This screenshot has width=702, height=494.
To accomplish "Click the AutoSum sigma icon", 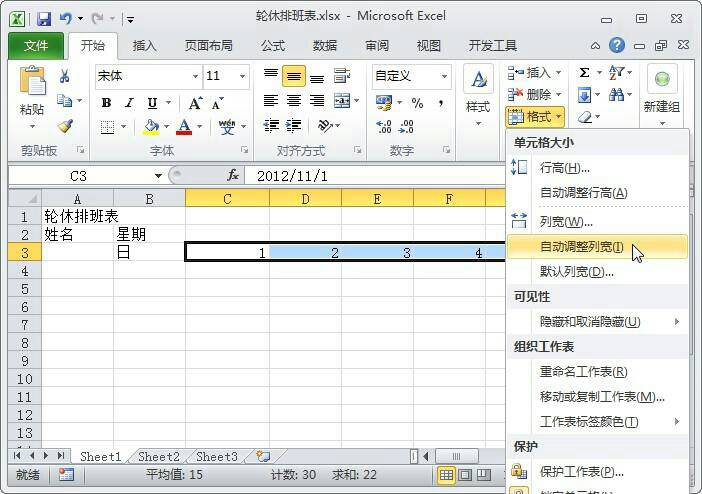I will click(585, 73).
